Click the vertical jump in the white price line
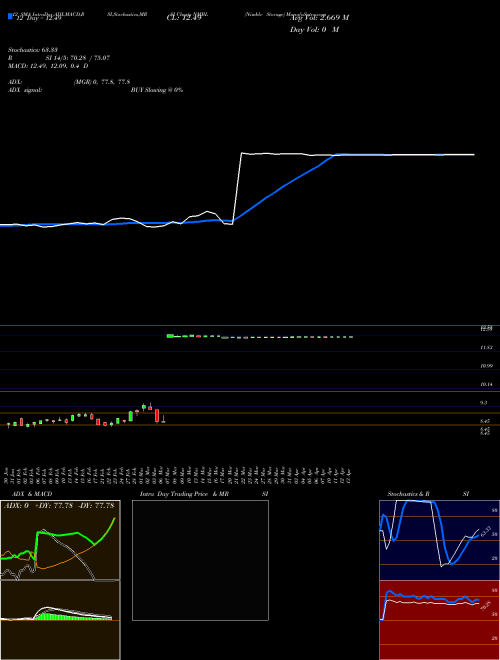The width and height of the screenshot is (500, 660). click(237, 188)
